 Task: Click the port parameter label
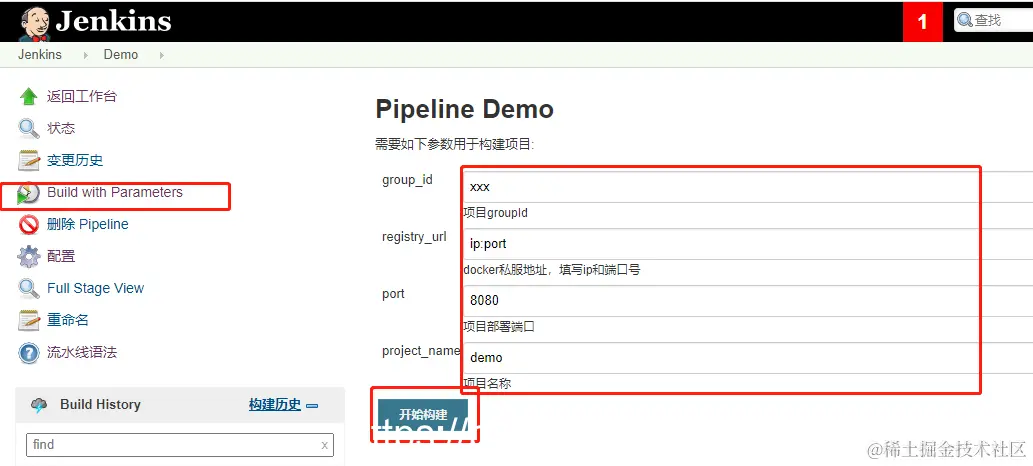(393, 294)
